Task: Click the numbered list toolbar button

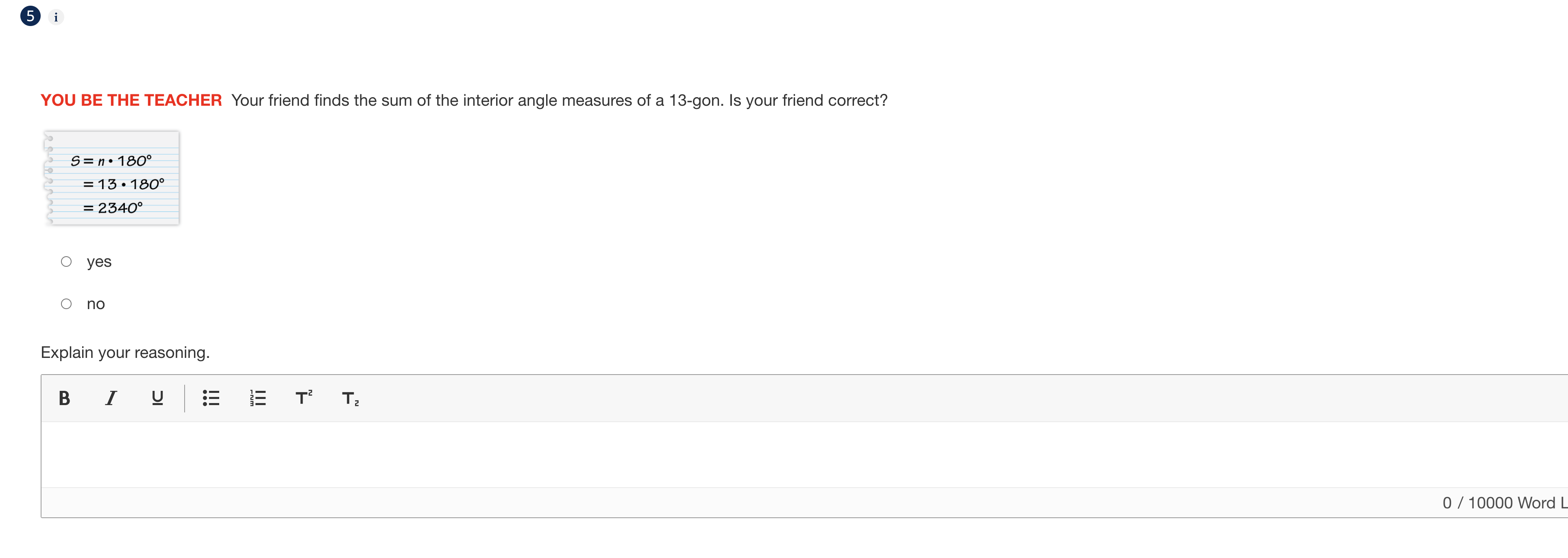Action: (x=257, y=399)
